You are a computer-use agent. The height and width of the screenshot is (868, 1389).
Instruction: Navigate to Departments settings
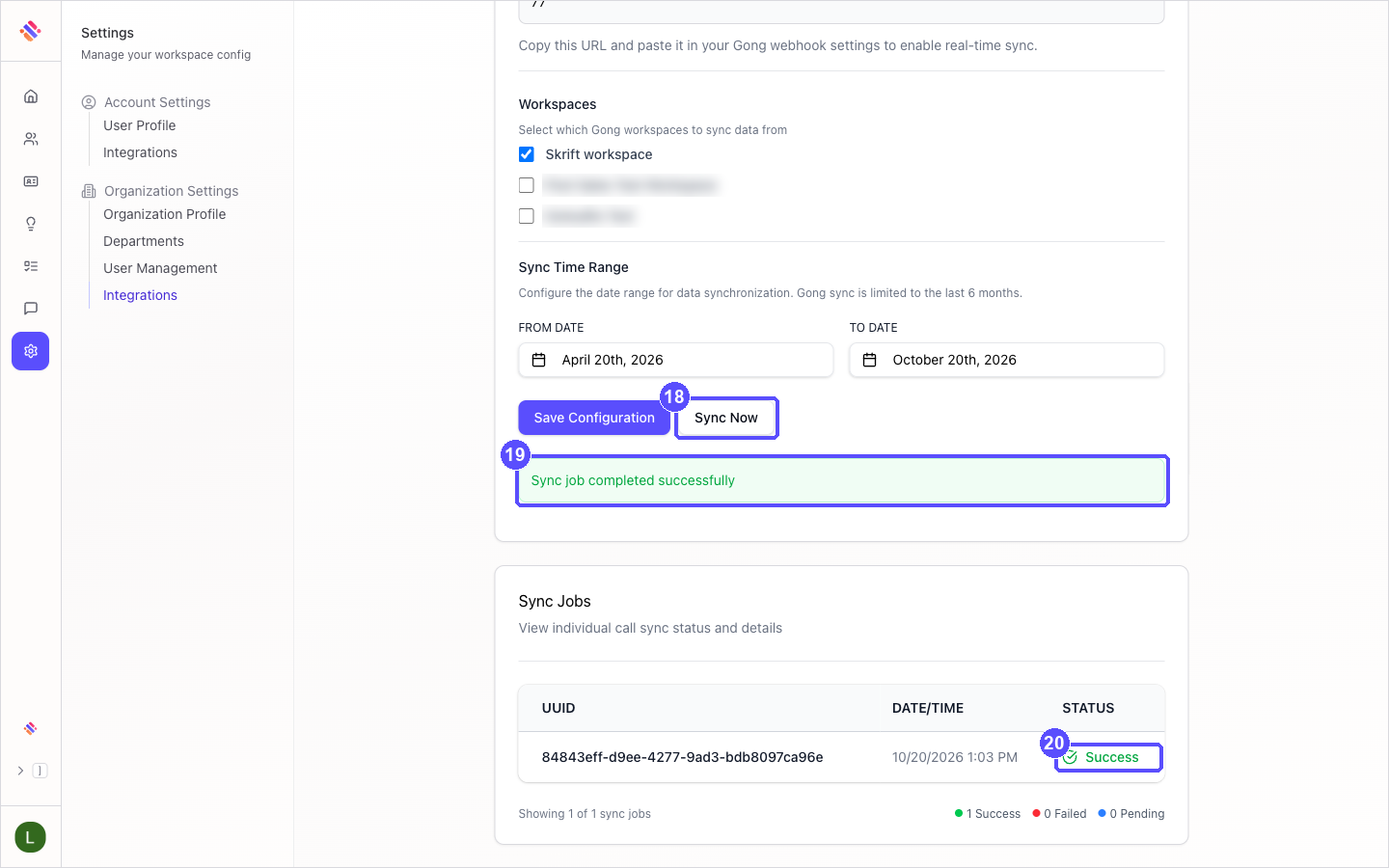click(x=144, y=241)
